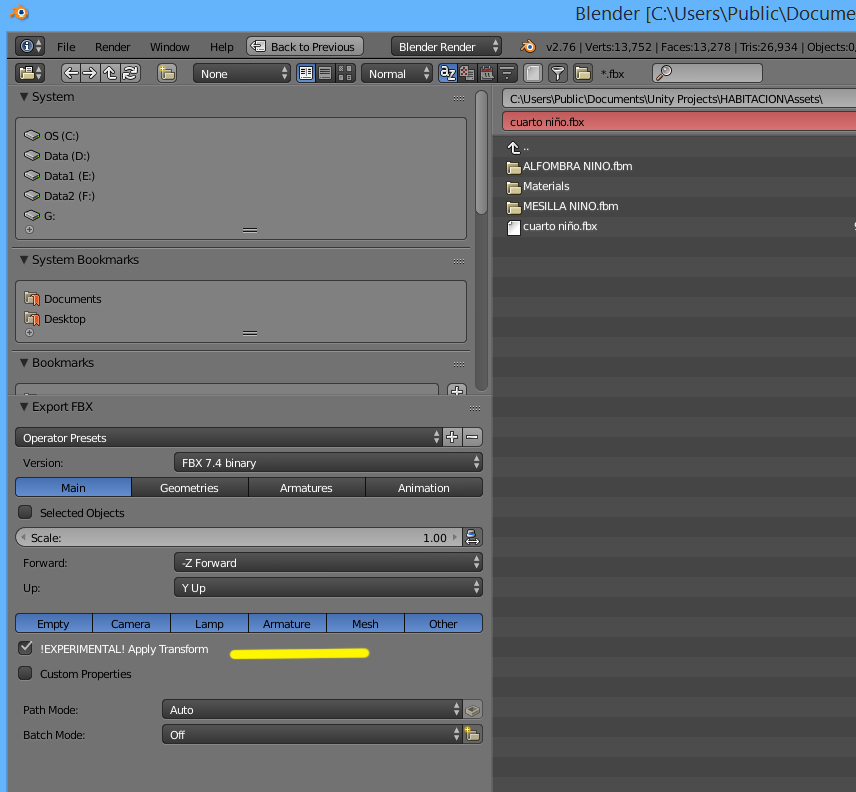Click the Blender logo next to version info
Screen dimensions: 856x792
(528, 47)
